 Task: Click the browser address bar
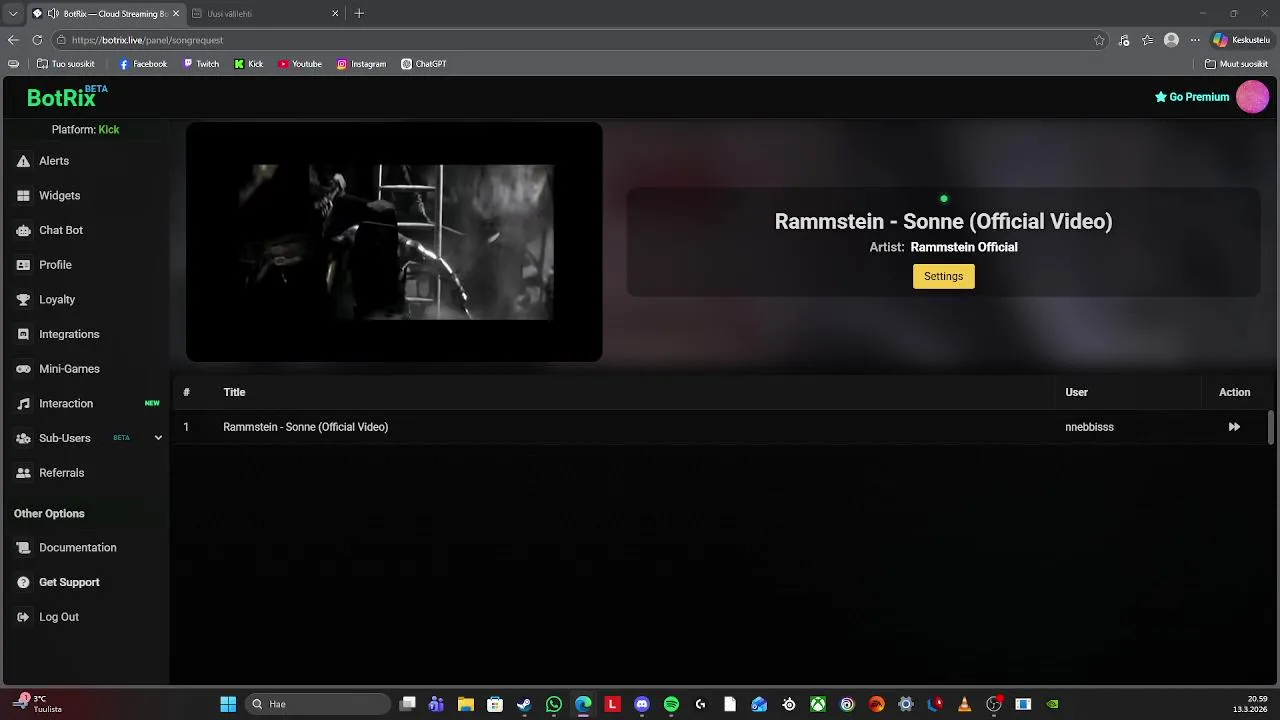[580, 40]
